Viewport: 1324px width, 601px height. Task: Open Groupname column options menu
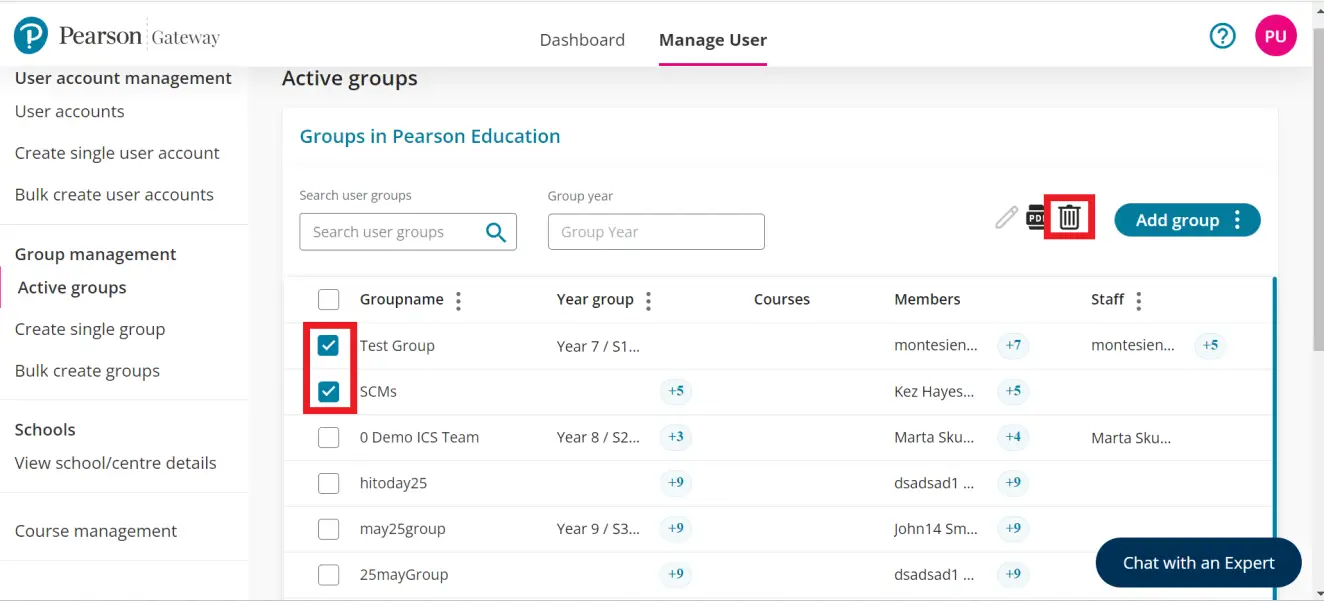458,300
